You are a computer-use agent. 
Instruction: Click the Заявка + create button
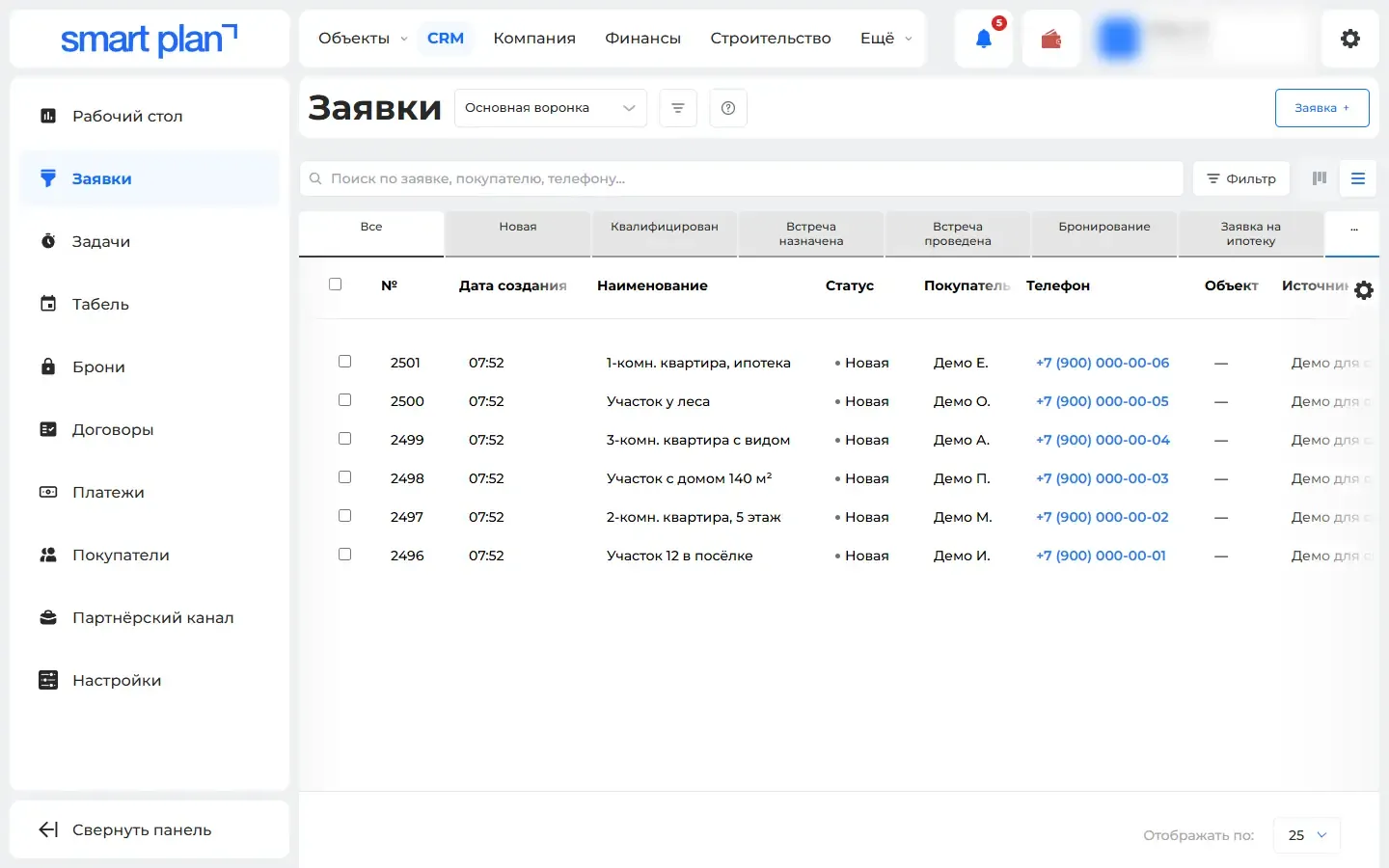click(1322, 108)
